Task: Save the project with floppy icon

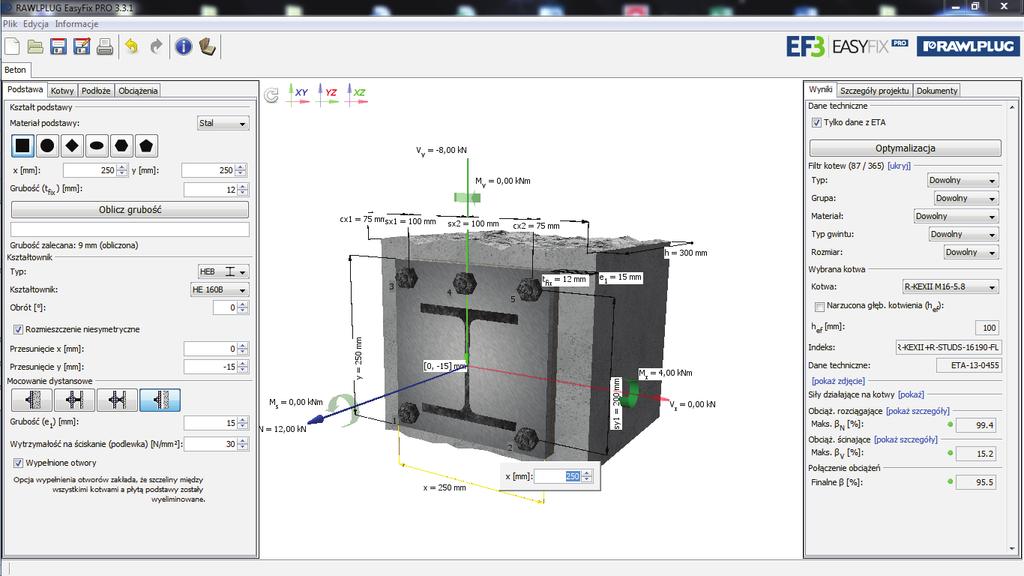Action: coord(59,46)
